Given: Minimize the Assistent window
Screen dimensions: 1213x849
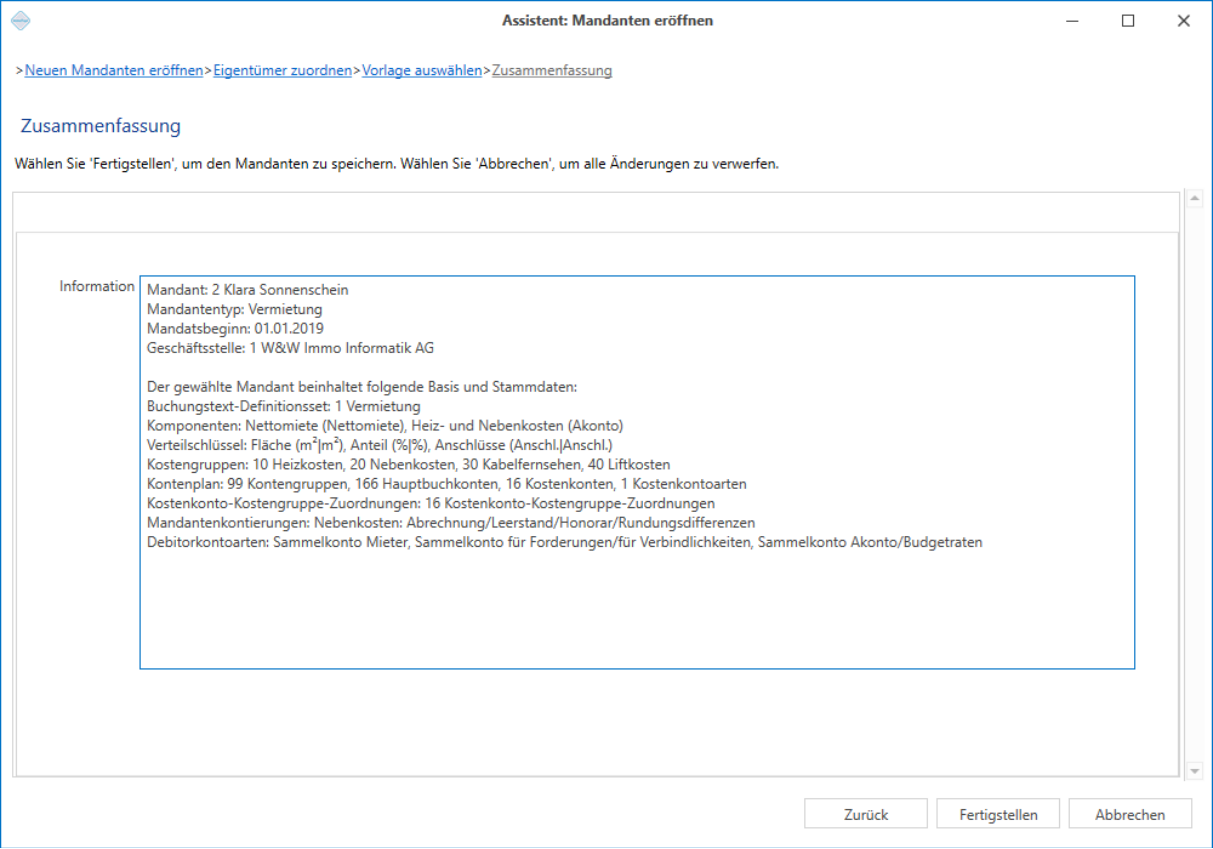Looking at the screenshot, I should pyautogui.click(x=1072, y=20).
